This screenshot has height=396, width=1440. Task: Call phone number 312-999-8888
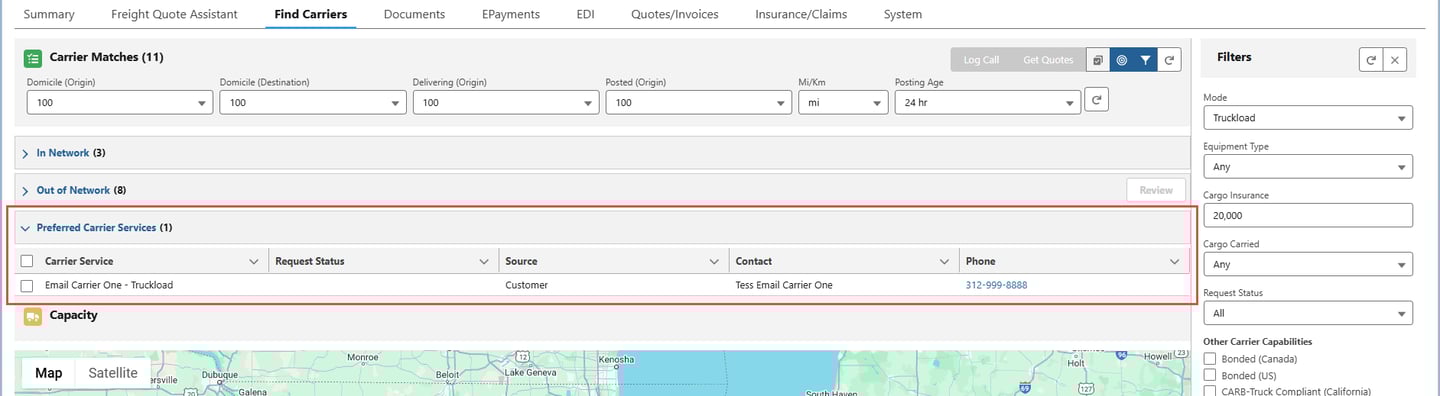[x=996, y=285]
